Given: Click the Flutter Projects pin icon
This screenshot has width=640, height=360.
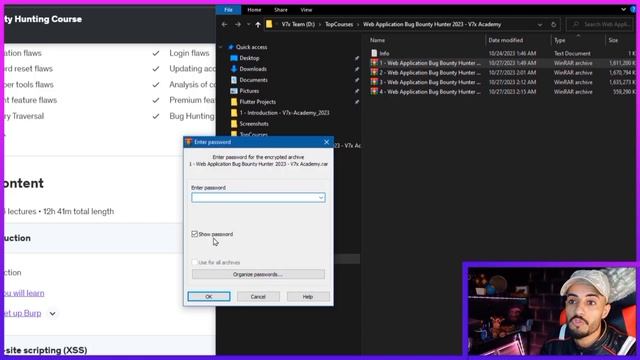Looking at the screenshot, I should click(357, 102).
